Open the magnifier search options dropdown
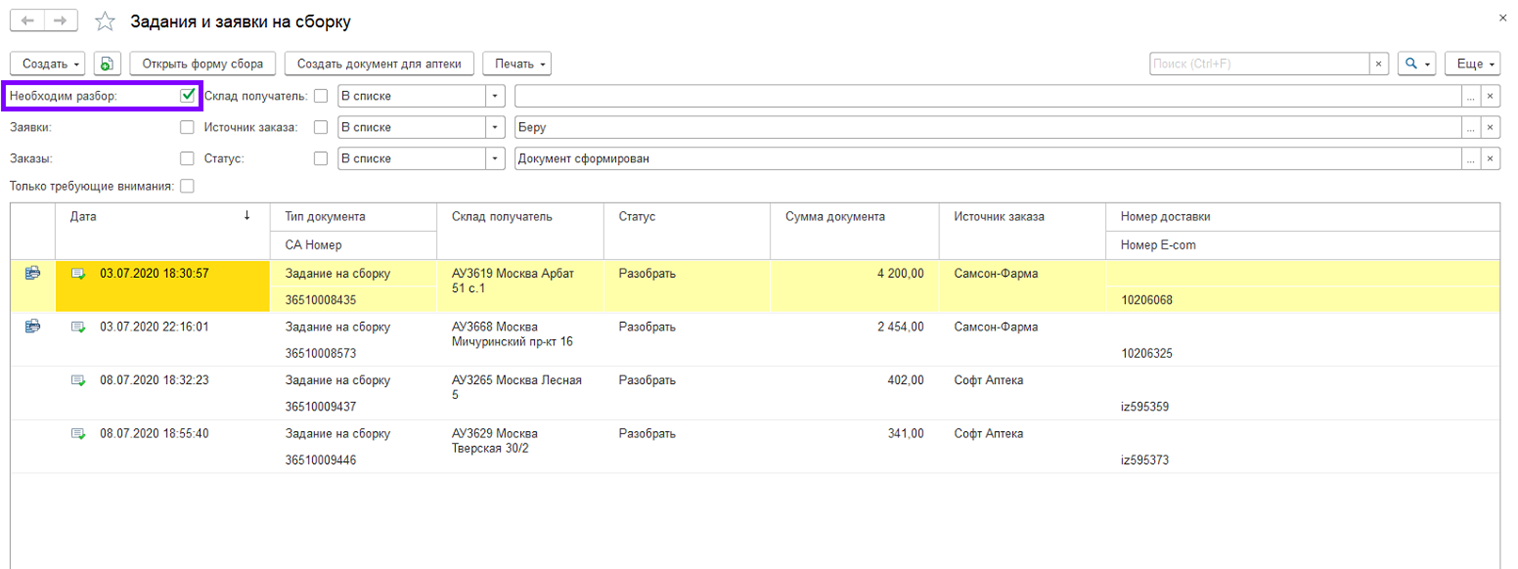Viewport: 1518px width, 569px height. 1418,64
